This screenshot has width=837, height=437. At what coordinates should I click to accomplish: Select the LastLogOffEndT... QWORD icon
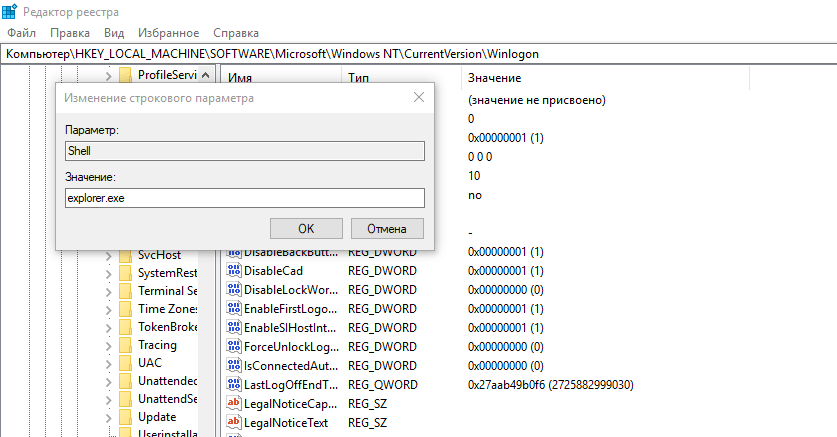pyautogui.click(x=233, y=385)
